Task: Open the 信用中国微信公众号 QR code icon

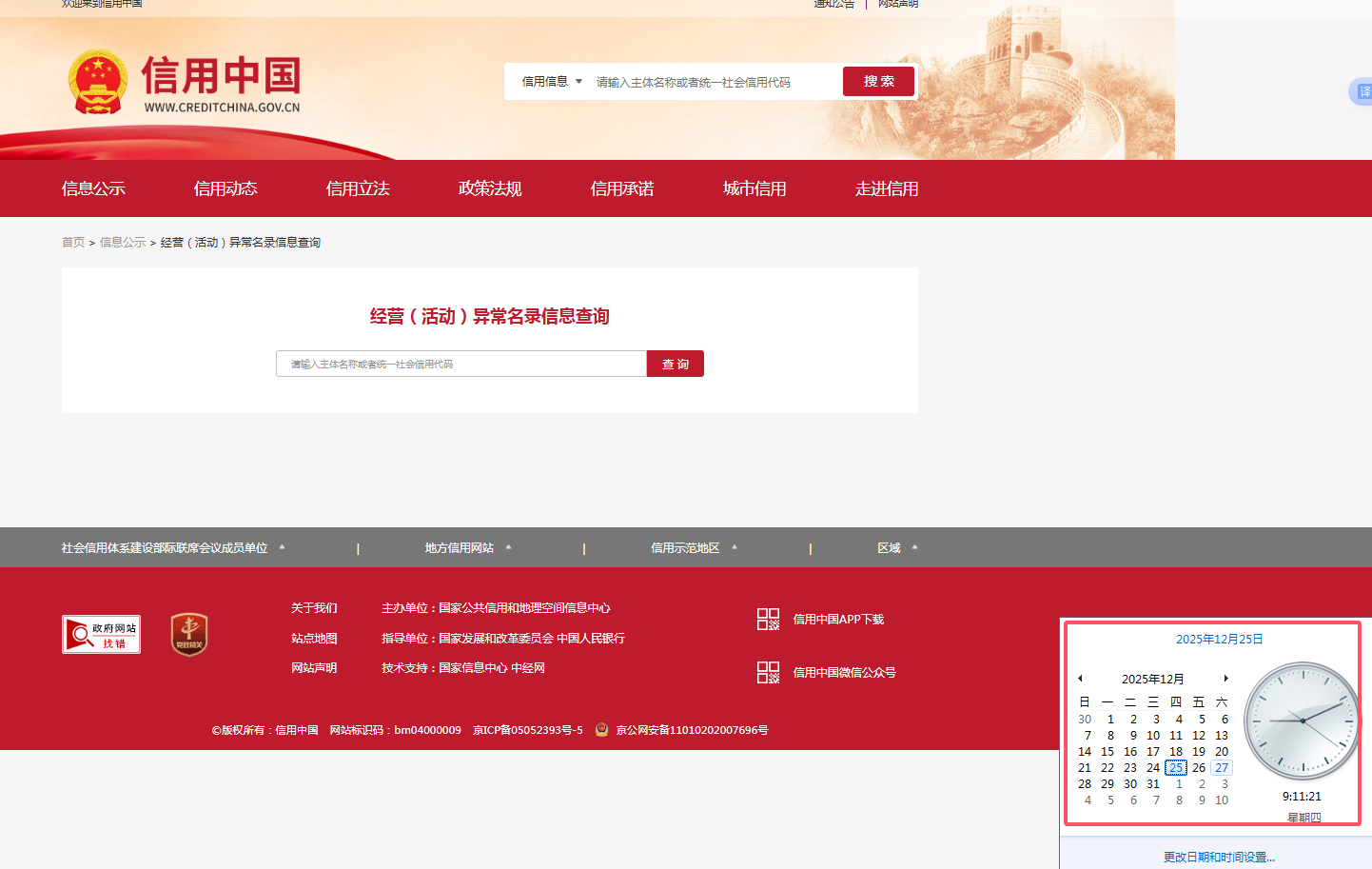Action: (x=768, y=672)
